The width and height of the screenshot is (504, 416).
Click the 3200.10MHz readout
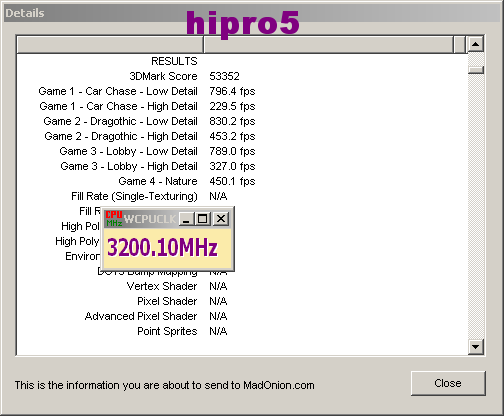click(x=162, y=248)
